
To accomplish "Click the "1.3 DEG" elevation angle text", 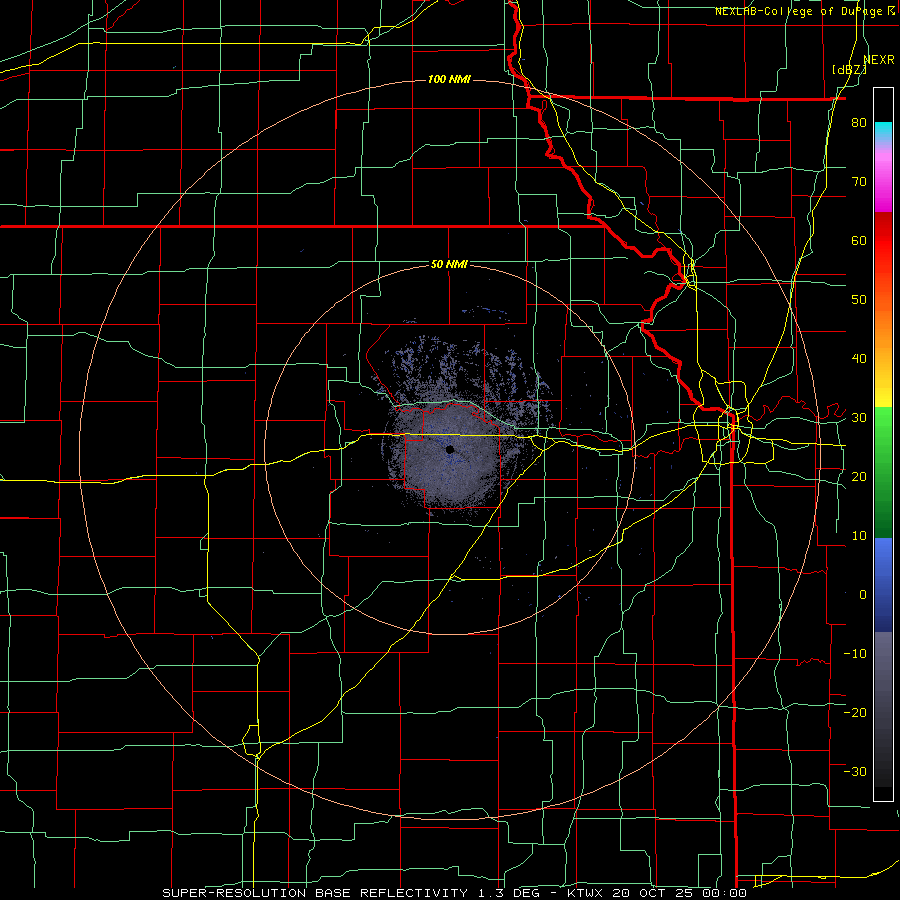I will 511,893.
